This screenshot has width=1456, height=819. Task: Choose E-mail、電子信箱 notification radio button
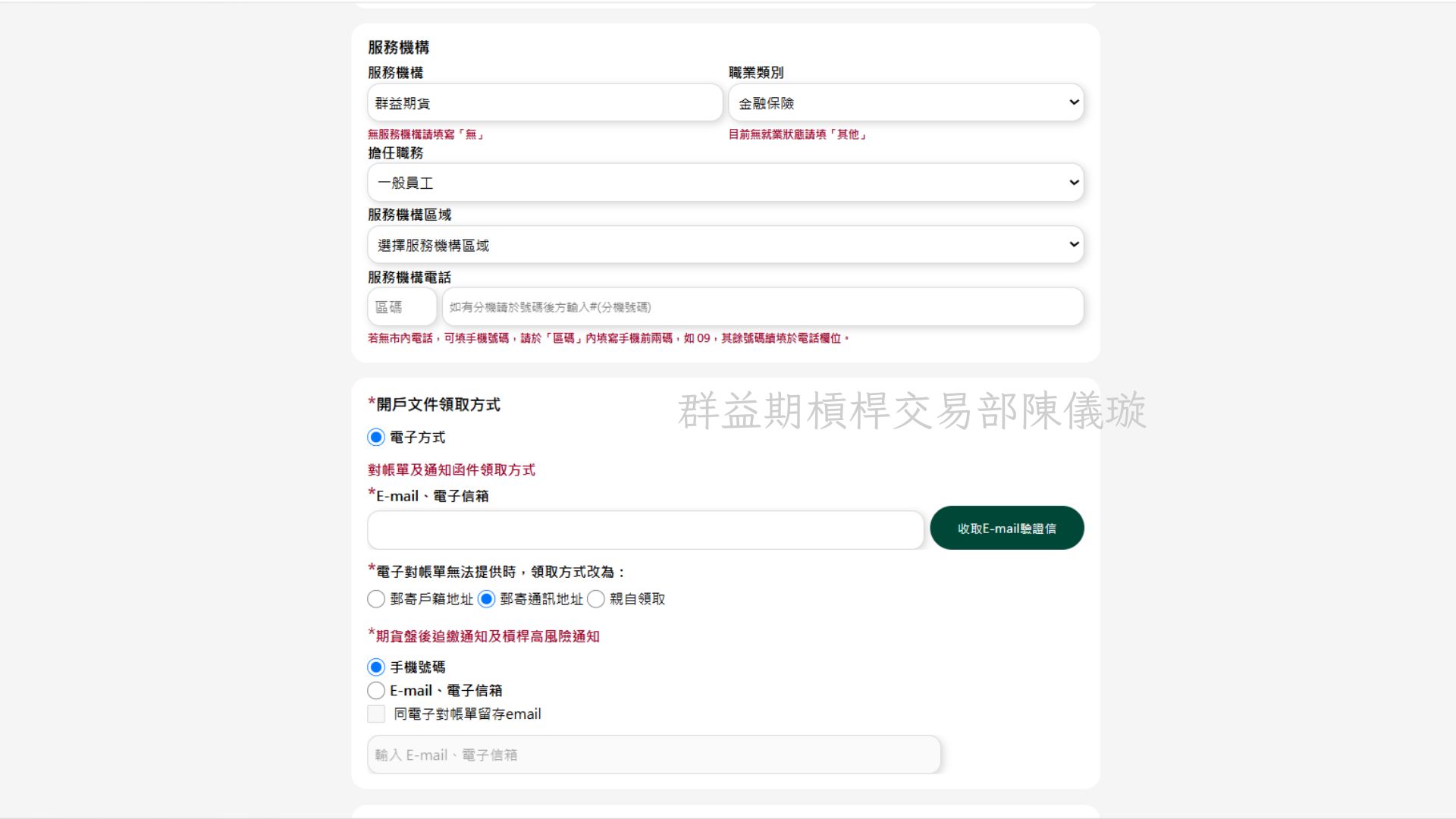(376, 691)
